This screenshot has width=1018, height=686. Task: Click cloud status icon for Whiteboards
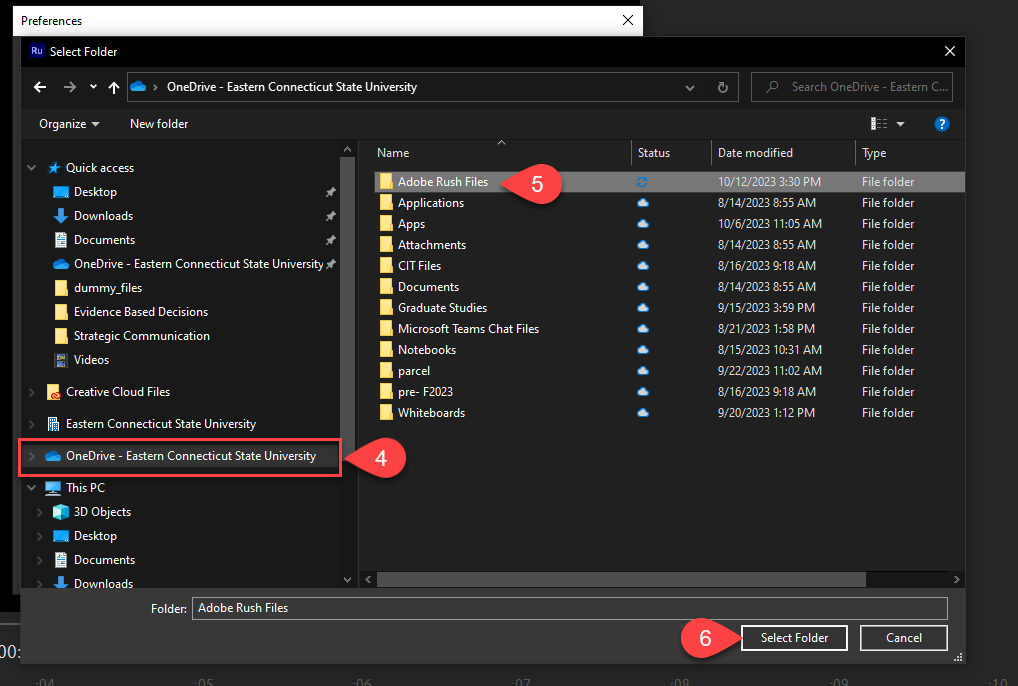pos(643,413)
